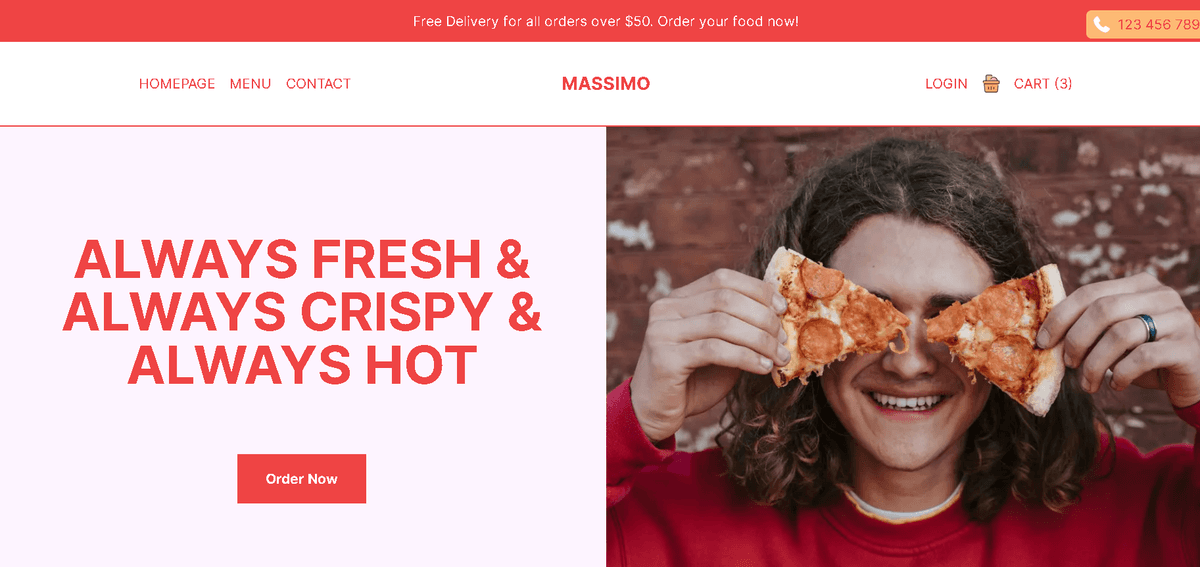Click the MASSIMO brand logo

[606, 84]
